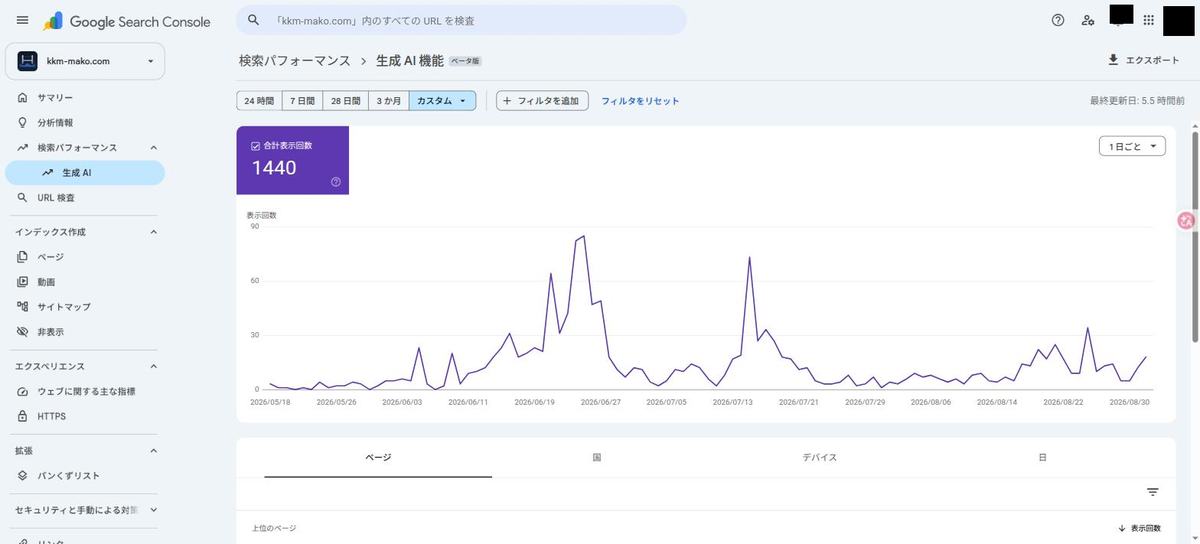Viewport: 1200px width, 544px height.
Task: Select the 7 日間 range
Action: point(302,101)
